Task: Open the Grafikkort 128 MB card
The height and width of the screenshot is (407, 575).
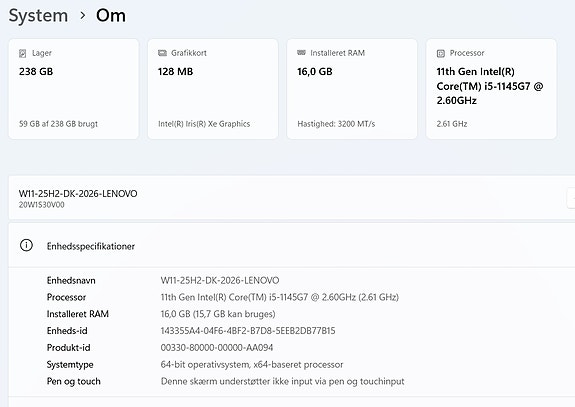Action: pos(213,89)
